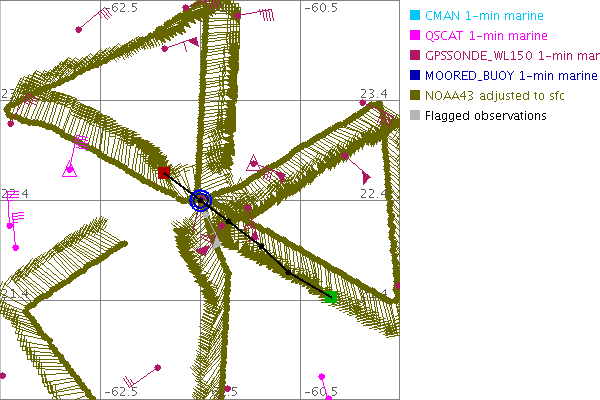Click the dark blue MOORED_BUOY legend swatch

pyautogui.click(x=415, y=76)
